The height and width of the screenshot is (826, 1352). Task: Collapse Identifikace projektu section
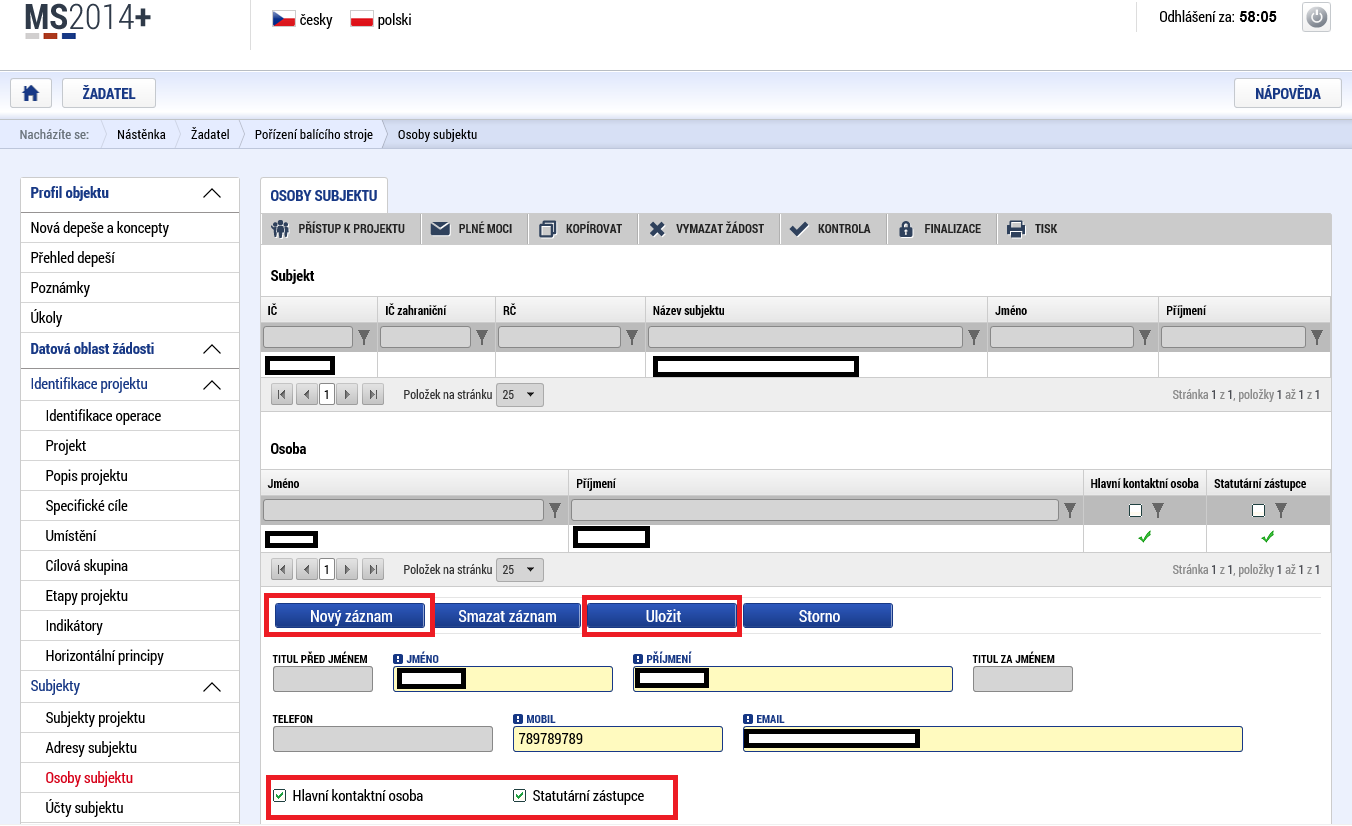(212, 385)
